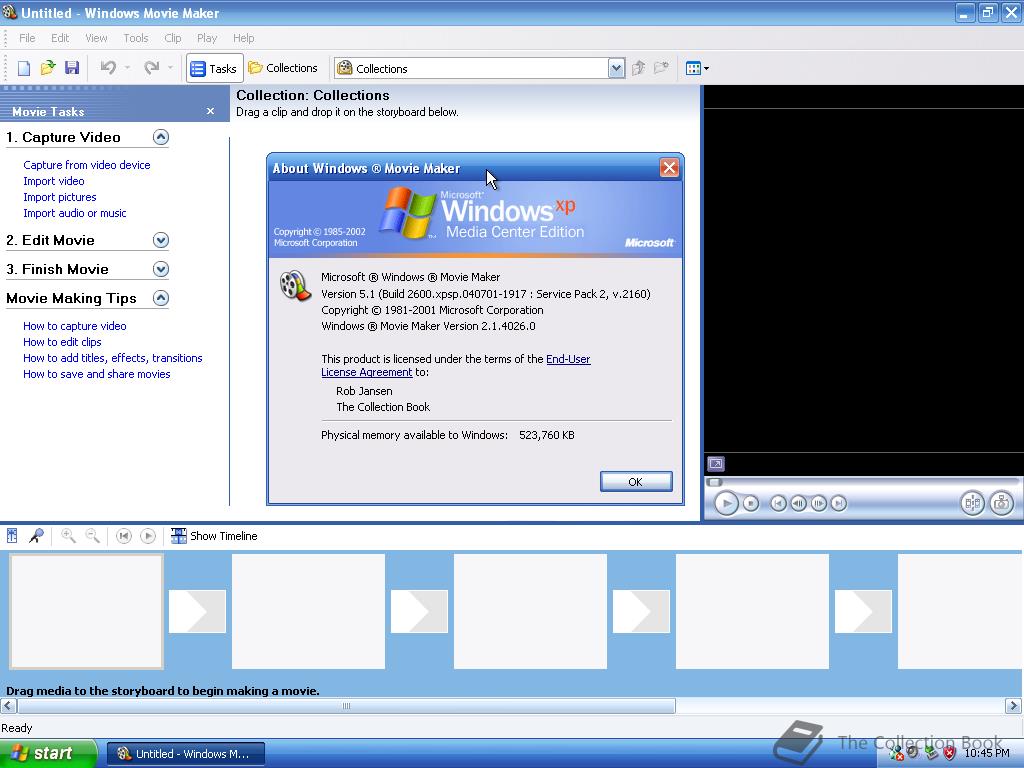The width and height of the screenshot is (1024, 768).
Task: Click the New Collection Folder icon
Action: [x=662, y=68]
